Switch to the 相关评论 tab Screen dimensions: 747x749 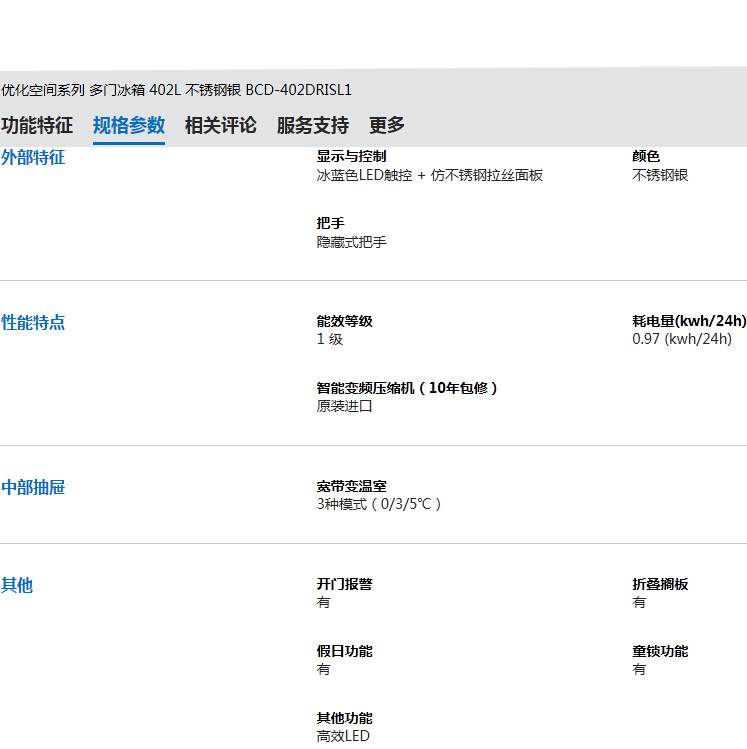pyautogui.click(x=221, y=125)
